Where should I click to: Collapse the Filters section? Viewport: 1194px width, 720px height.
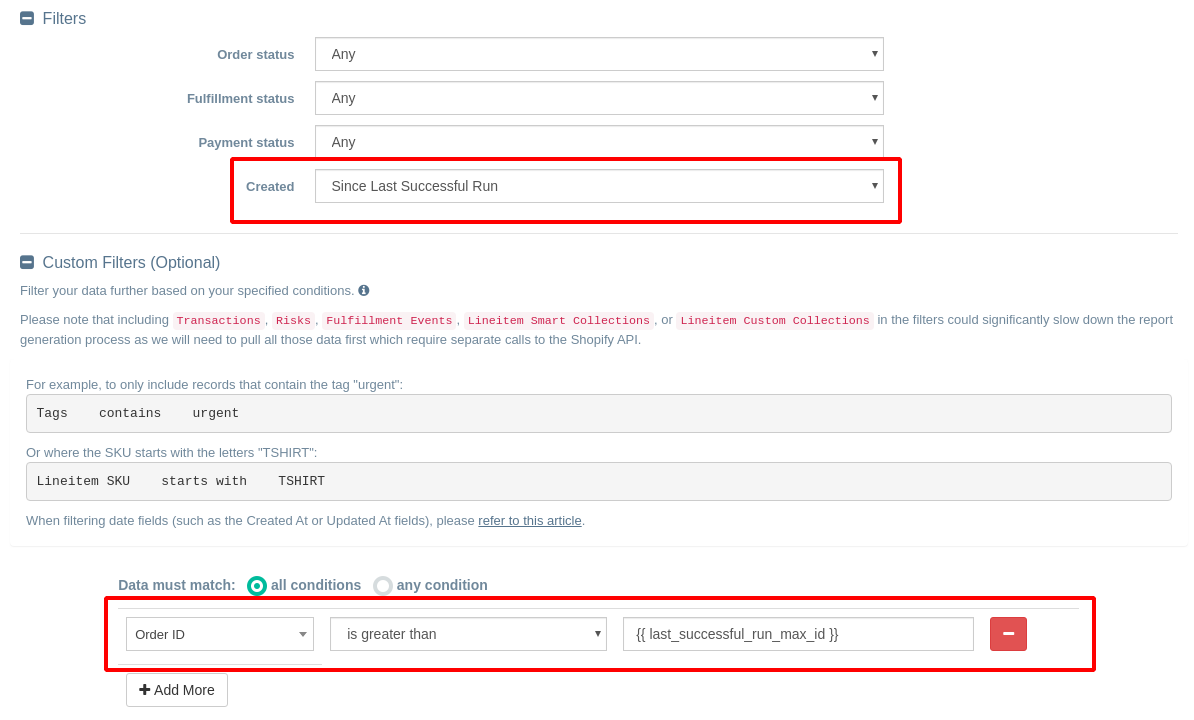point(26,18)
